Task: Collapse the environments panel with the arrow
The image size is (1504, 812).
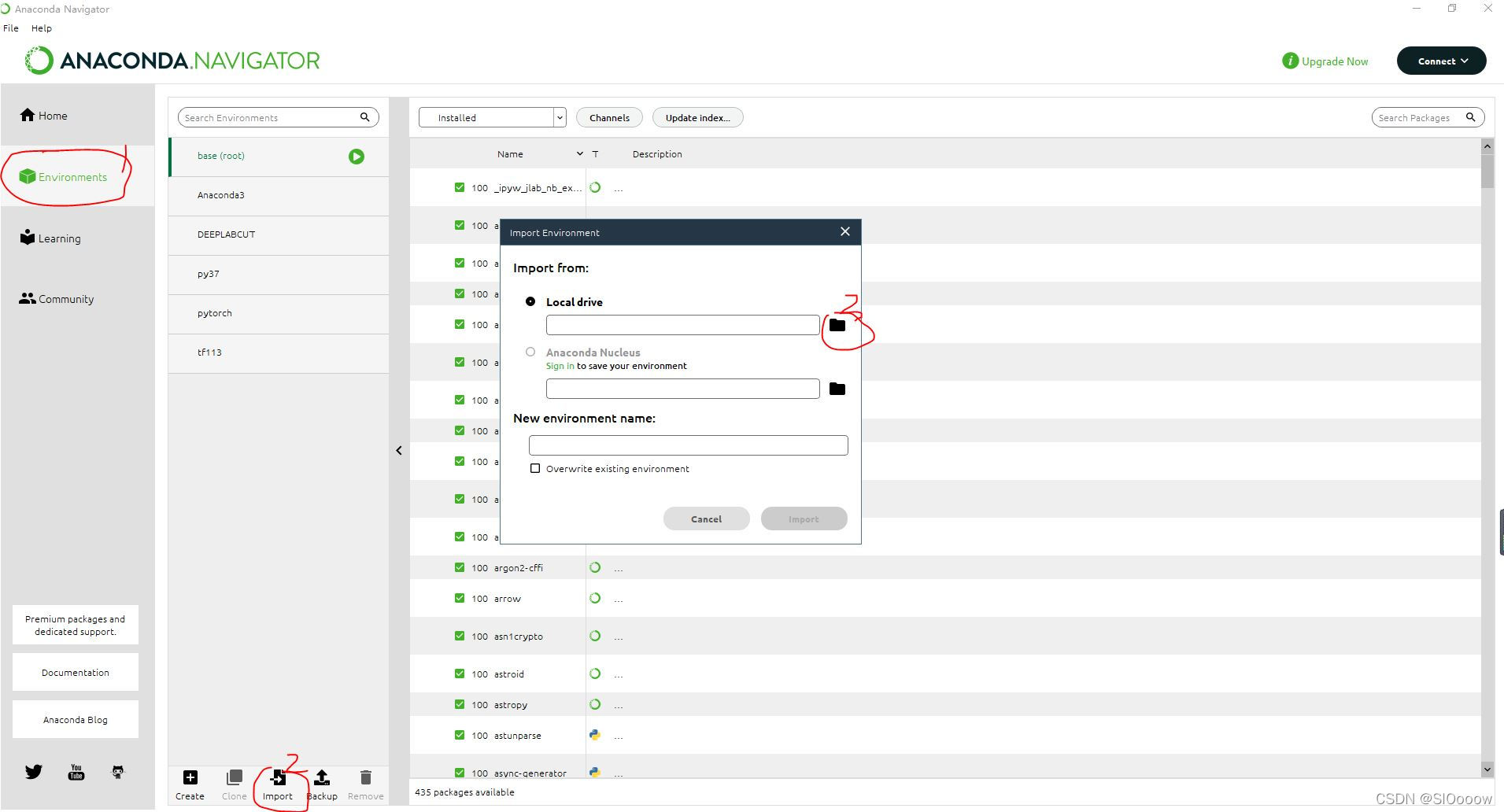Action: 399,451
